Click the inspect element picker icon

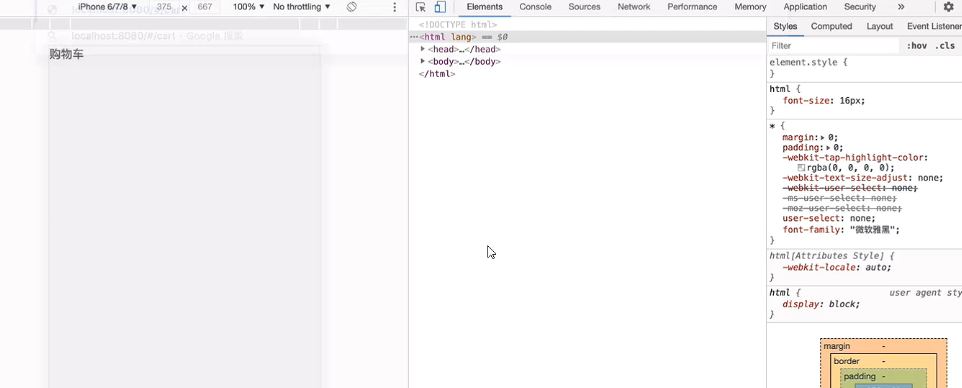tap(420, 7)
